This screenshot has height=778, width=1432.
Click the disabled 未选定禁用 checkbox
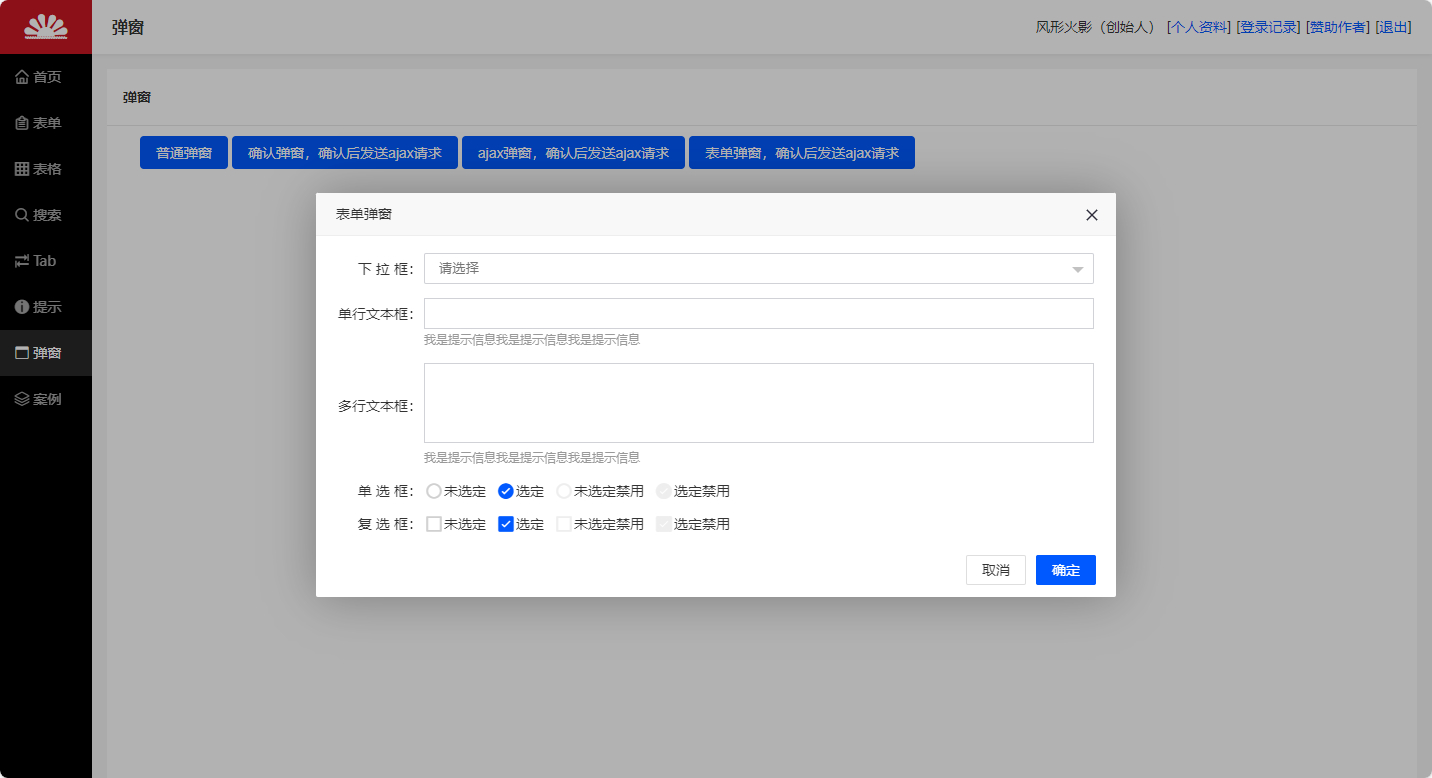click(564, 524)
